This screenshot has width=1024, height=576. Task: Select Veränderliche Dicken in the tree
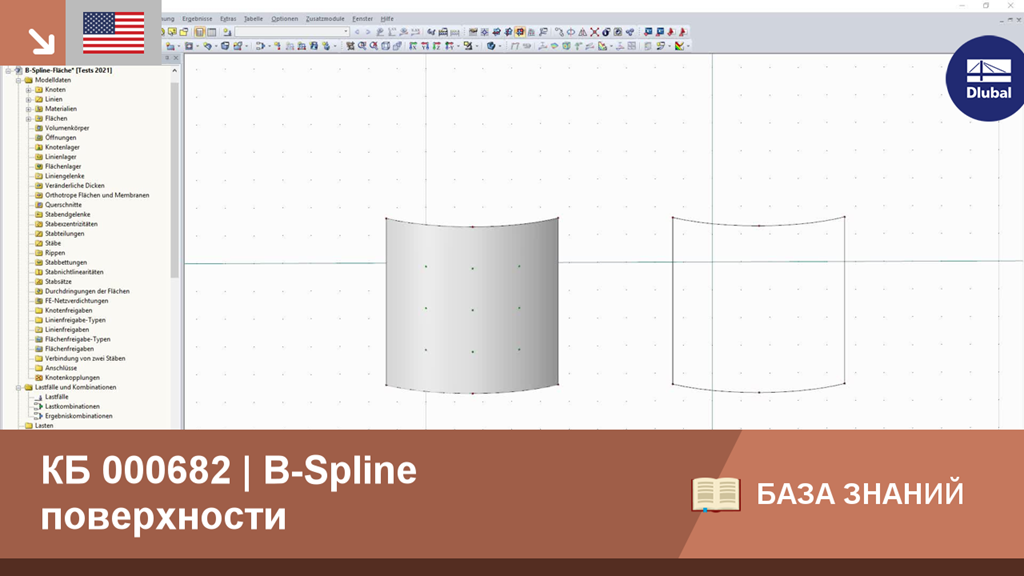pyautogui.click(x=74, y=185)
